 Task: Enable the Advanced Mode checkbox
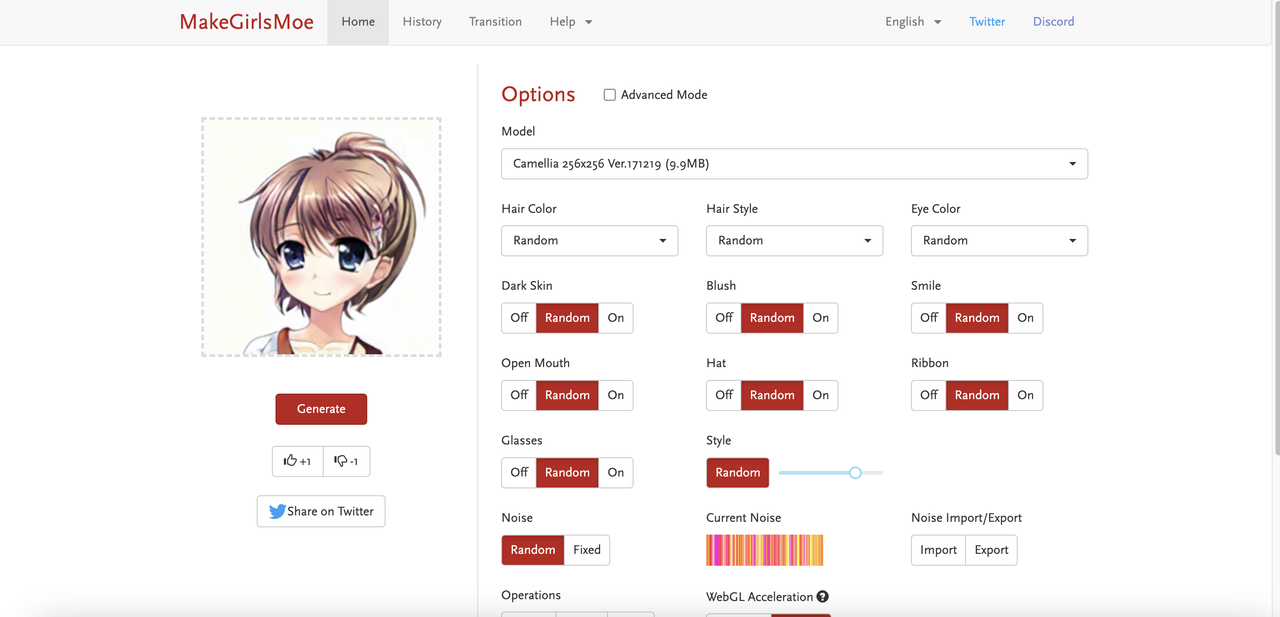(609, 95)
